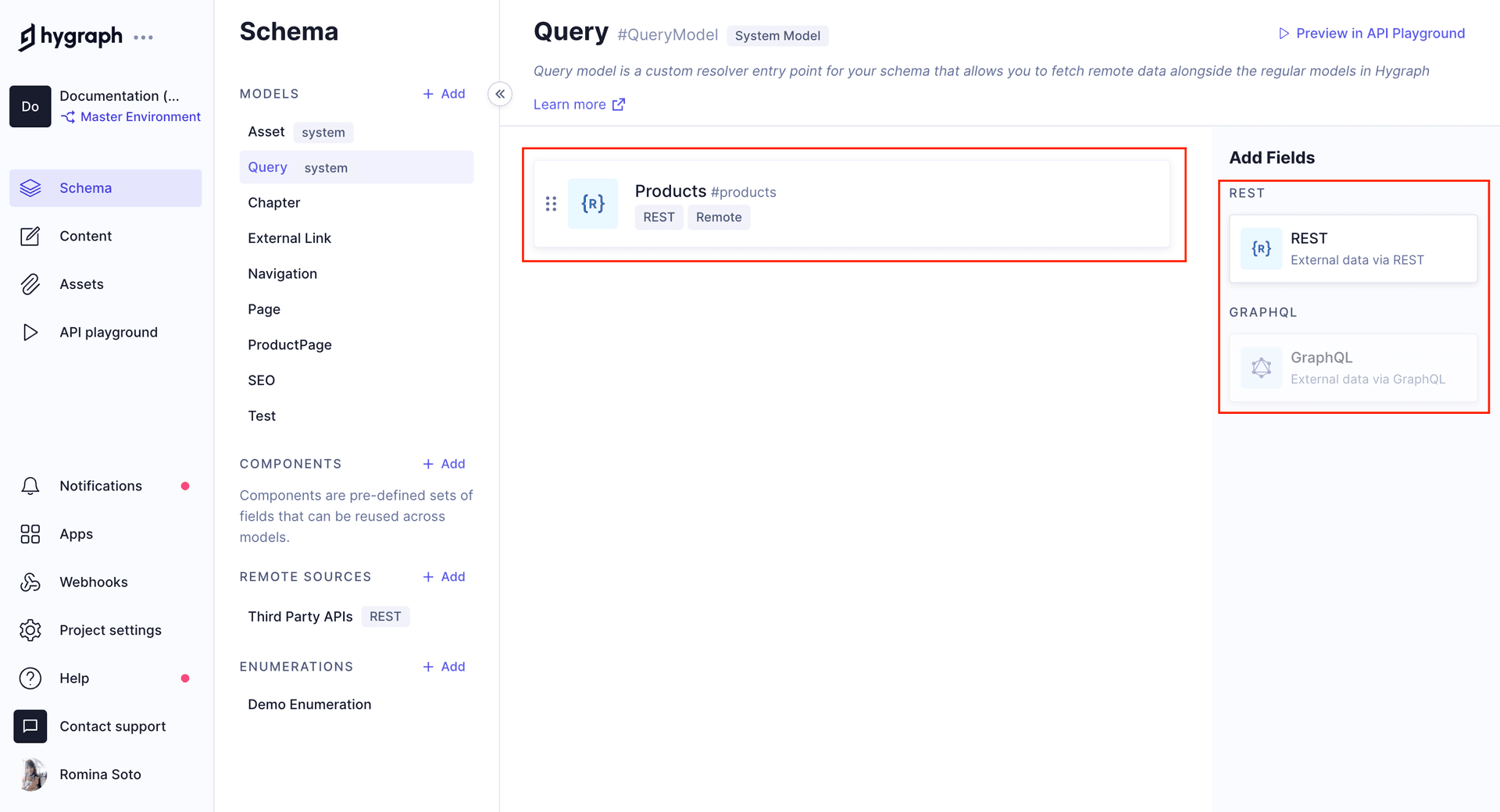Click the System Model badge

click(x=777, y=36)
